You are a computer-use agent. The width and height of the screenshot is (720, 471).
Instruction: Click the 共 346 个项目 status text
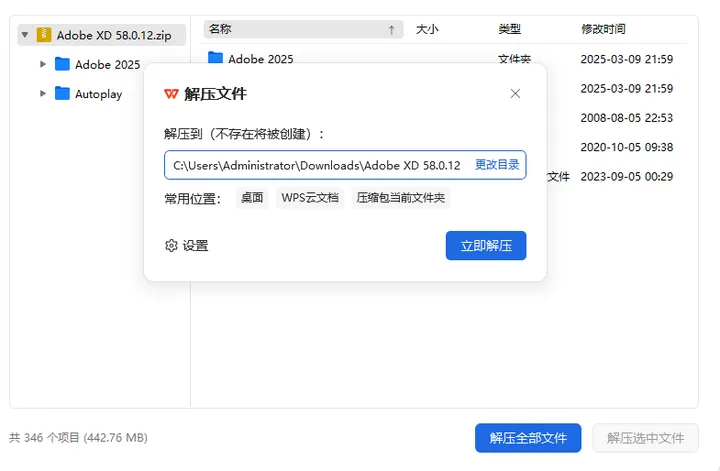point(79,438)
